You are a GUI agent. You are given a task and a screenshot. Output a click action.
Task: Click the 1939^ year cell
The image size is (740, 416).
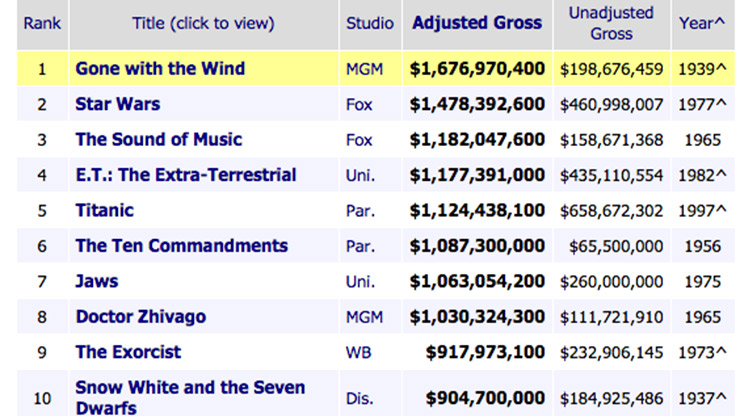pos(702,69)
